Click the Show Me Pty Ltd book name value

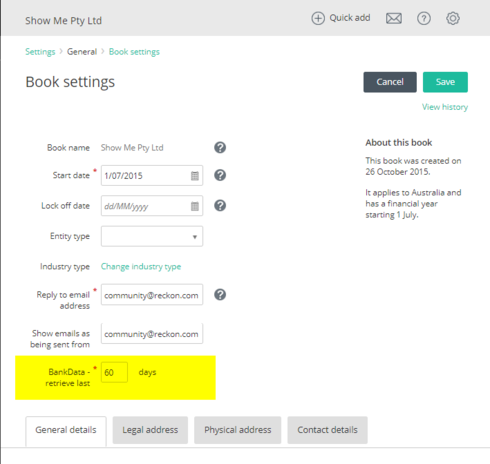132,148
